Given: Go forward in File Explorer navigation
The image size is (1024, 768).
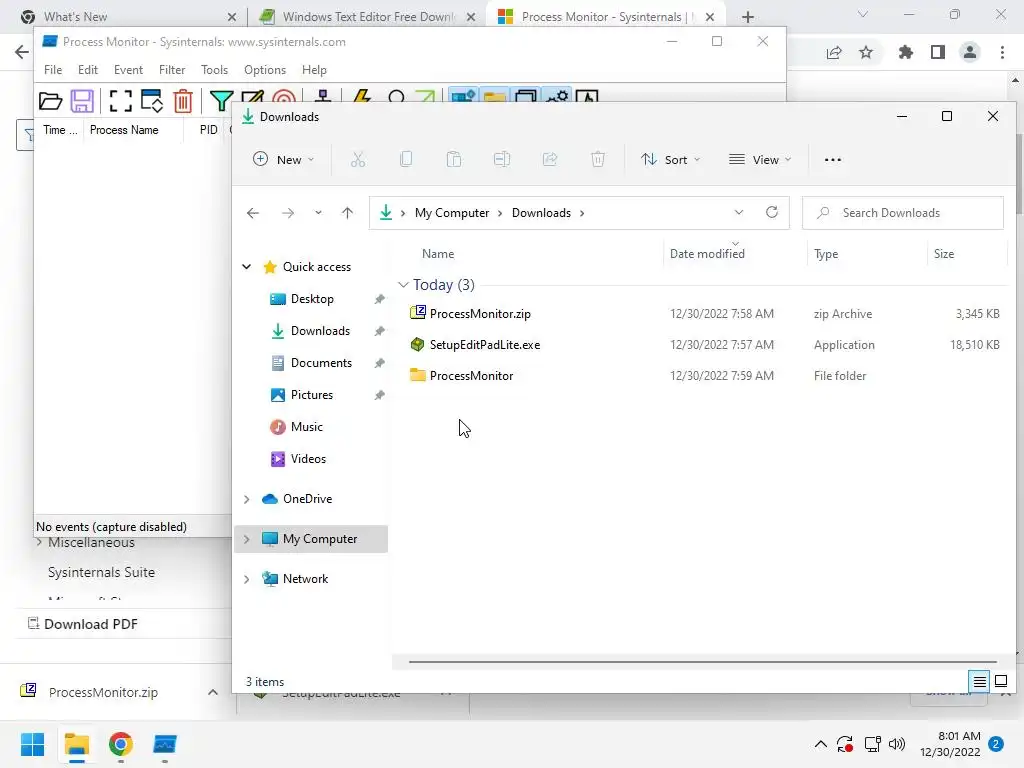Looking at the screenshot, I should (x=287, y=213).
